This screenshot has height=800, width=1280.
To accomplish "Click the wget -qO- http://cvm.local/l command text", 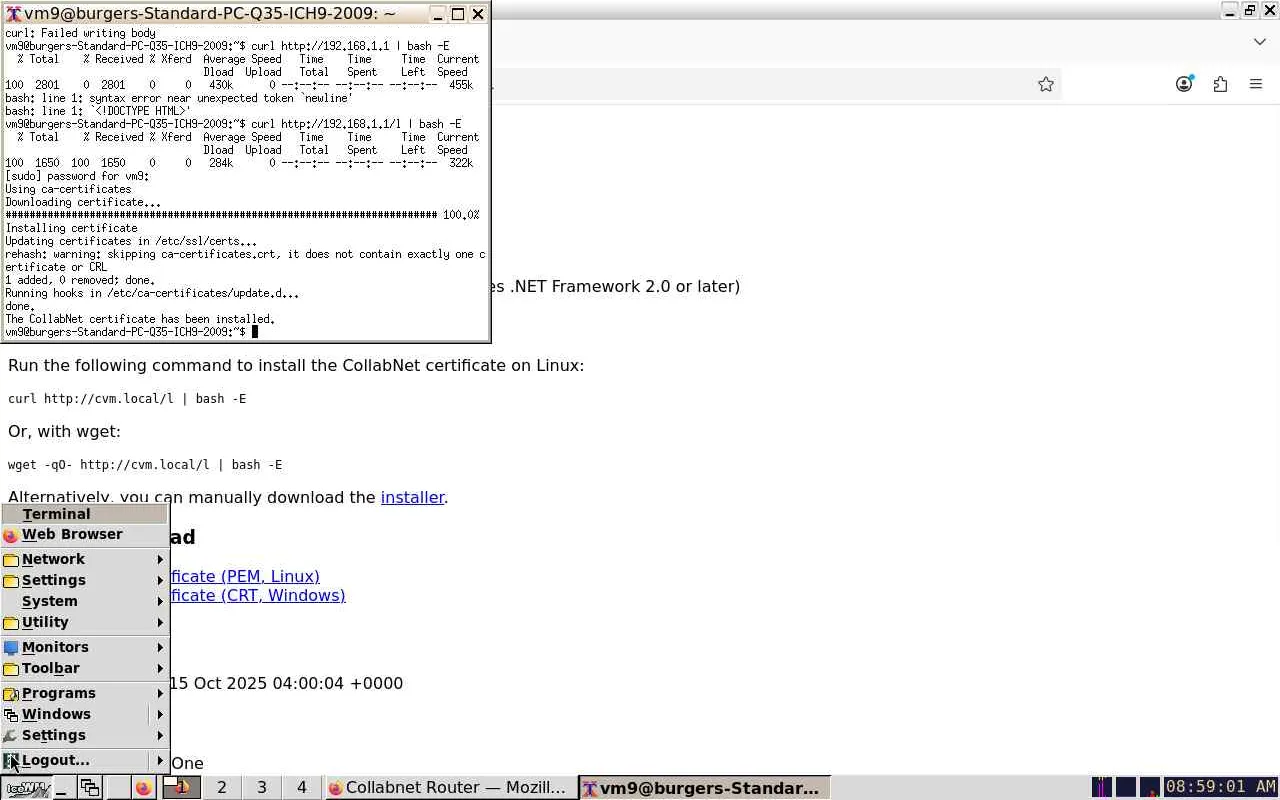I will coord(145,464).
